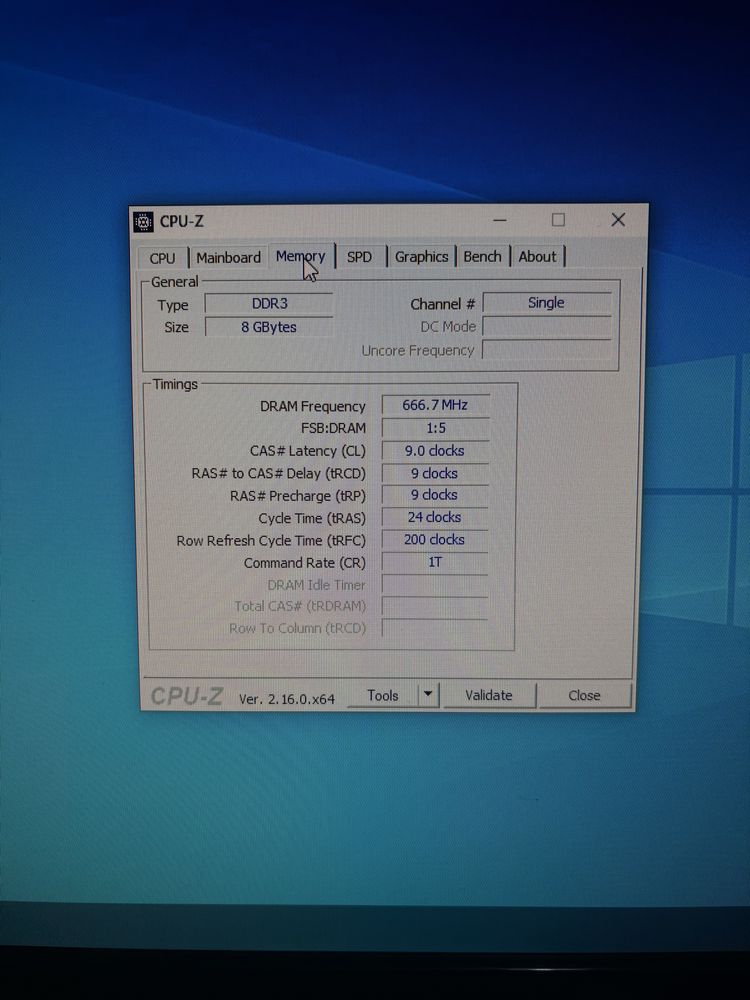Click the Size field showing 8 GBytes
Viewport: 750px width, 1000px height.
[269, 327]
